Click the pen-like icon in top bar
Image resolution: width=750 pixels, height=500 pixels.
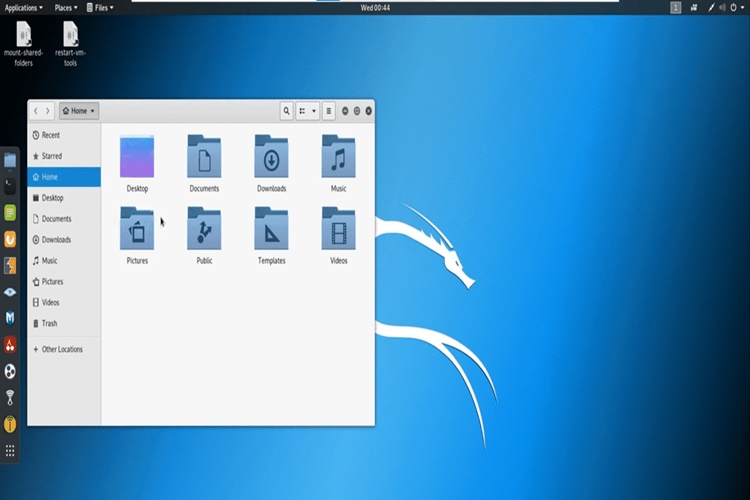tap(711, 8)
